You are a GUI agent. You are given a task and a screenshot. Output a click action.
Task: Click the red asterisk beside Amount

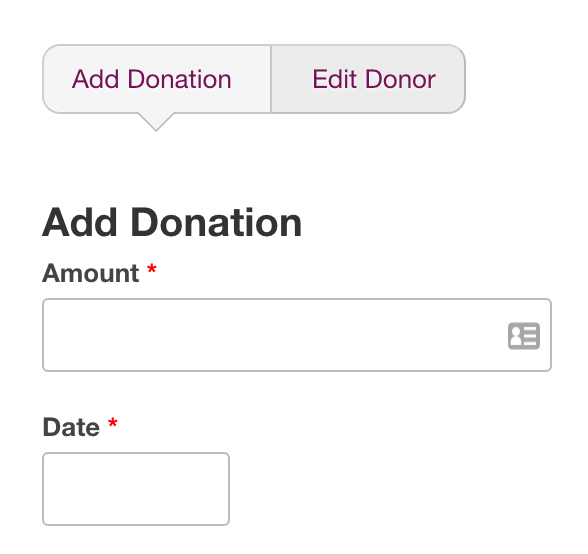tap(152, 269)
